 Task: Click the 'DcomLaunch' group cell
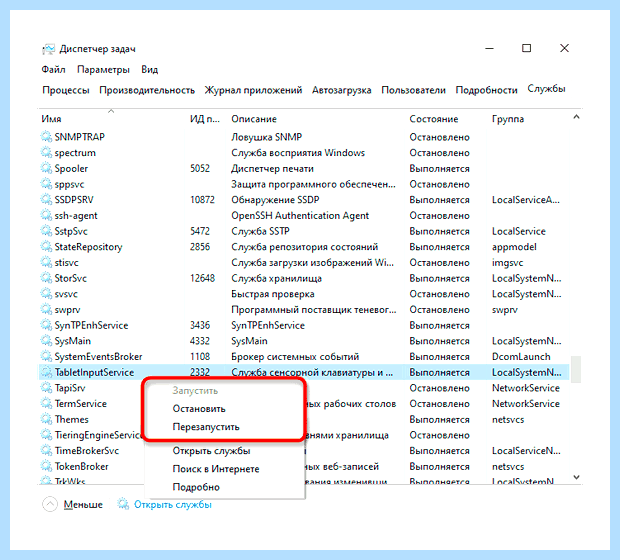[x=521, y=357]
